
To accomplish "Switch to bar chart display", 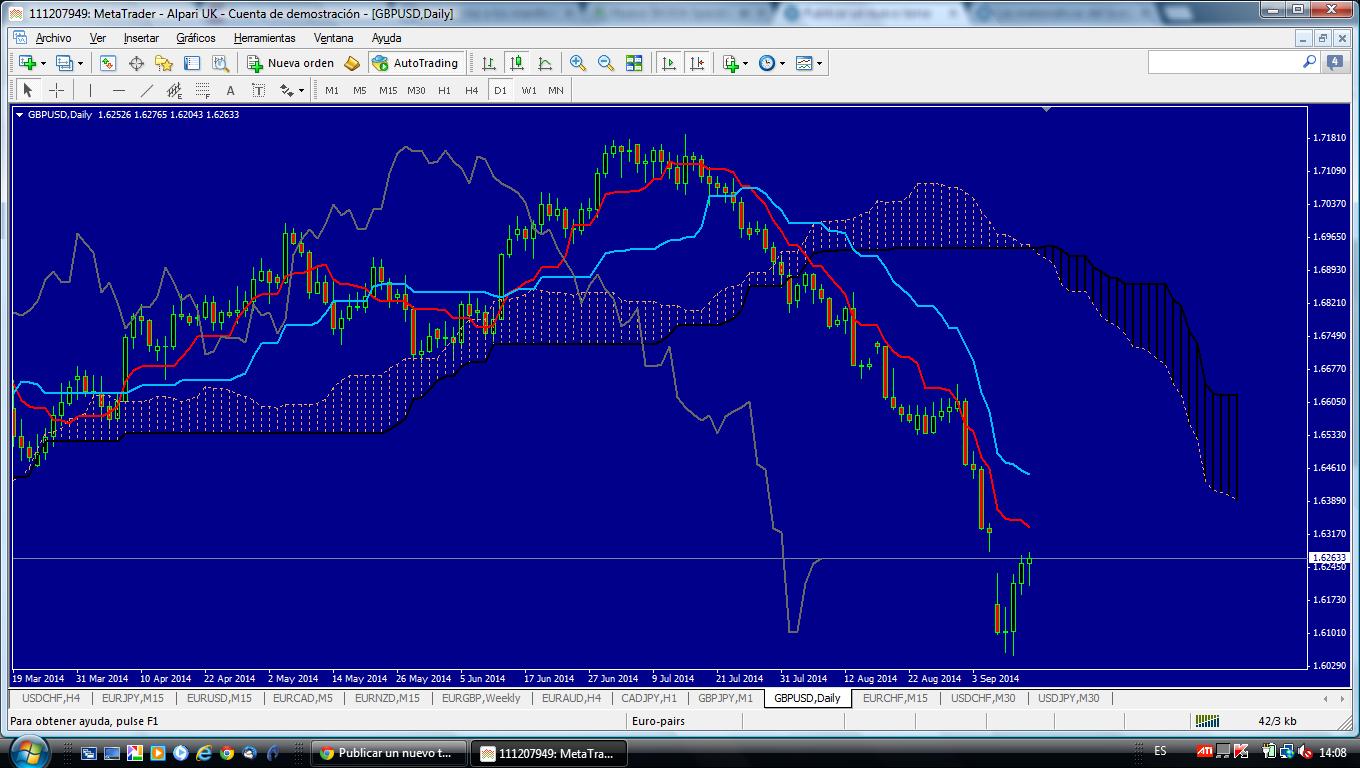I will (489, 63).
